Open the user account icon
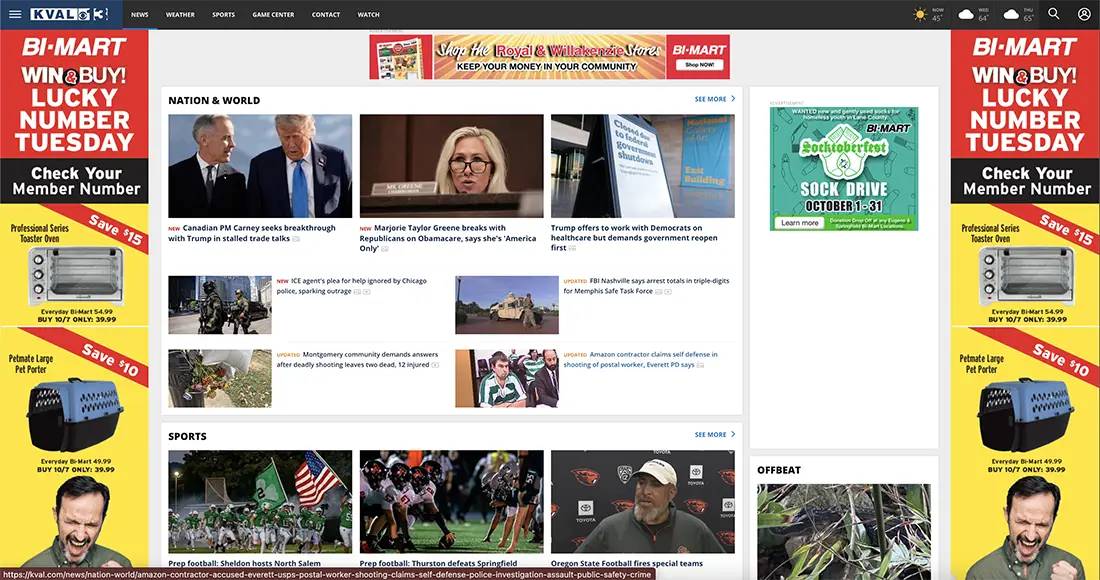1100x580 pixels. click(1084, 14)
